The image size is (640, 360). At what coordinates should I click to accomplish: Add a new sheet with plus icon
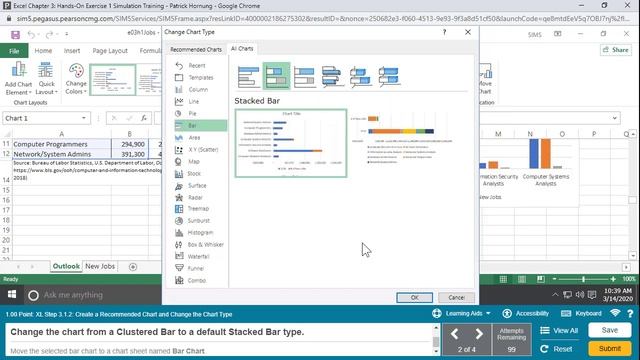133,267
